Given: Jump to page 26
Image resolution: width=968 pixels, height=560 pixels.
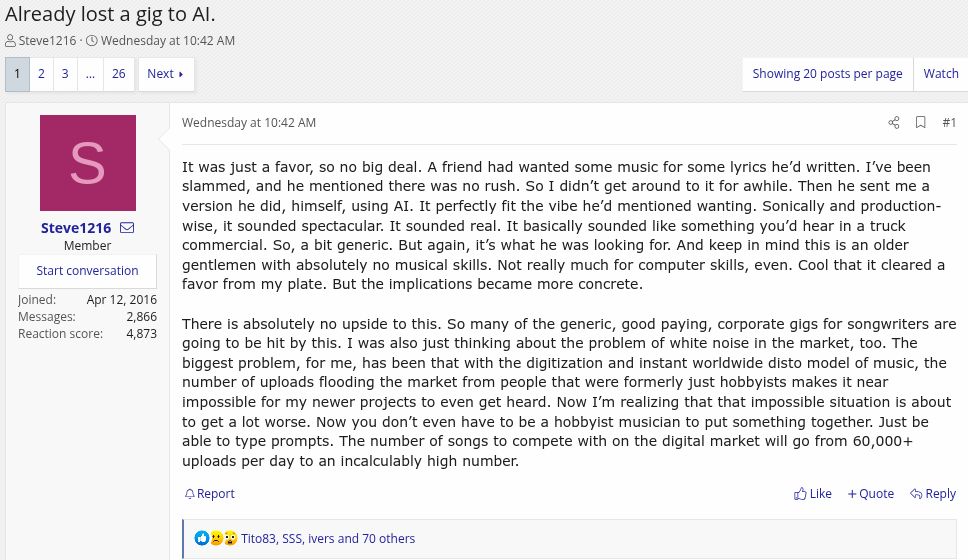Looking at the screenshot, I should [x=119, y=74].
